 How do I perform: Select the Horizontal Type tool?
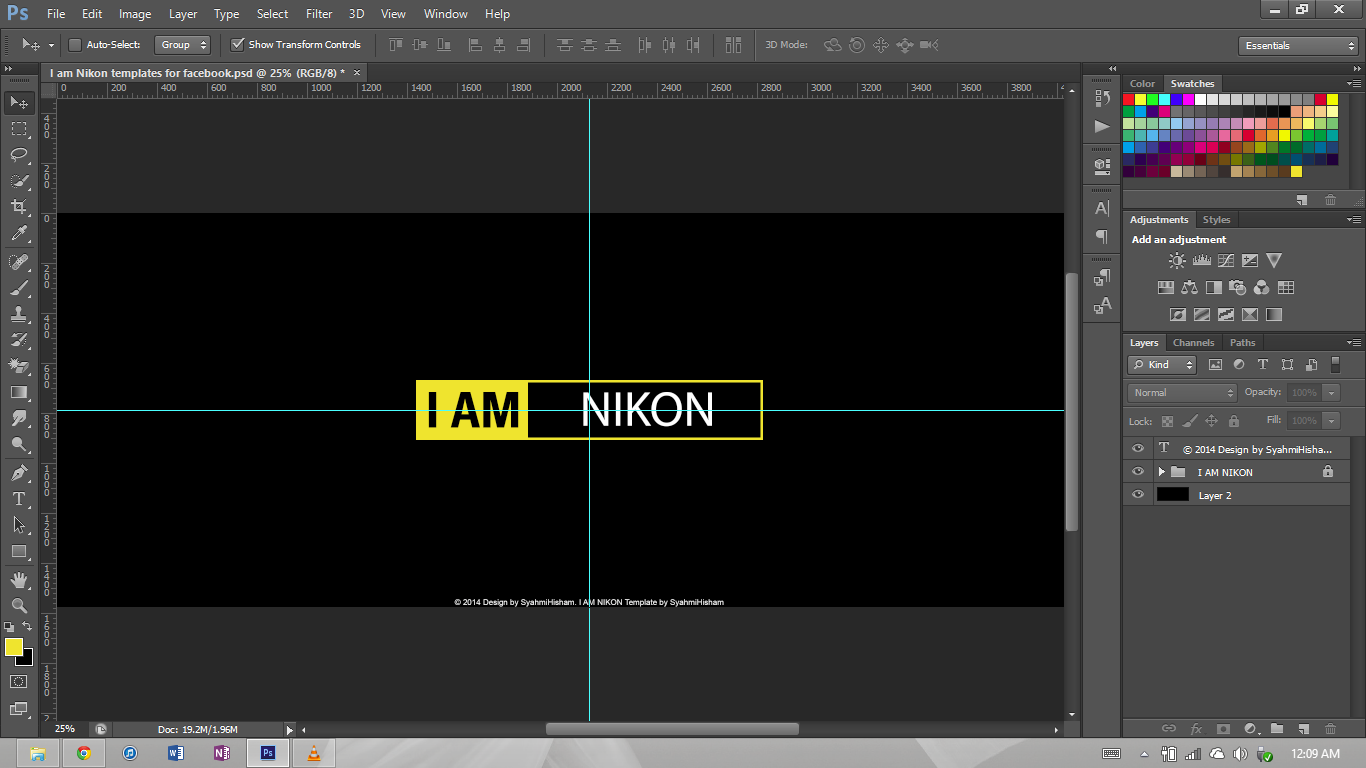tap(19, 498)
